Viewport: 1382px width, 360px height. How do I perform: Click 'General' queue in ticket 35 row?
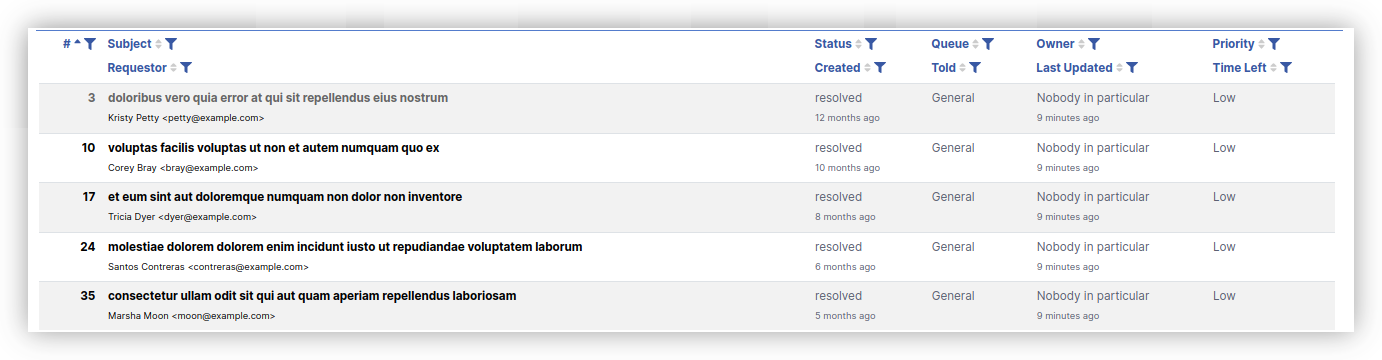point(953,296)
